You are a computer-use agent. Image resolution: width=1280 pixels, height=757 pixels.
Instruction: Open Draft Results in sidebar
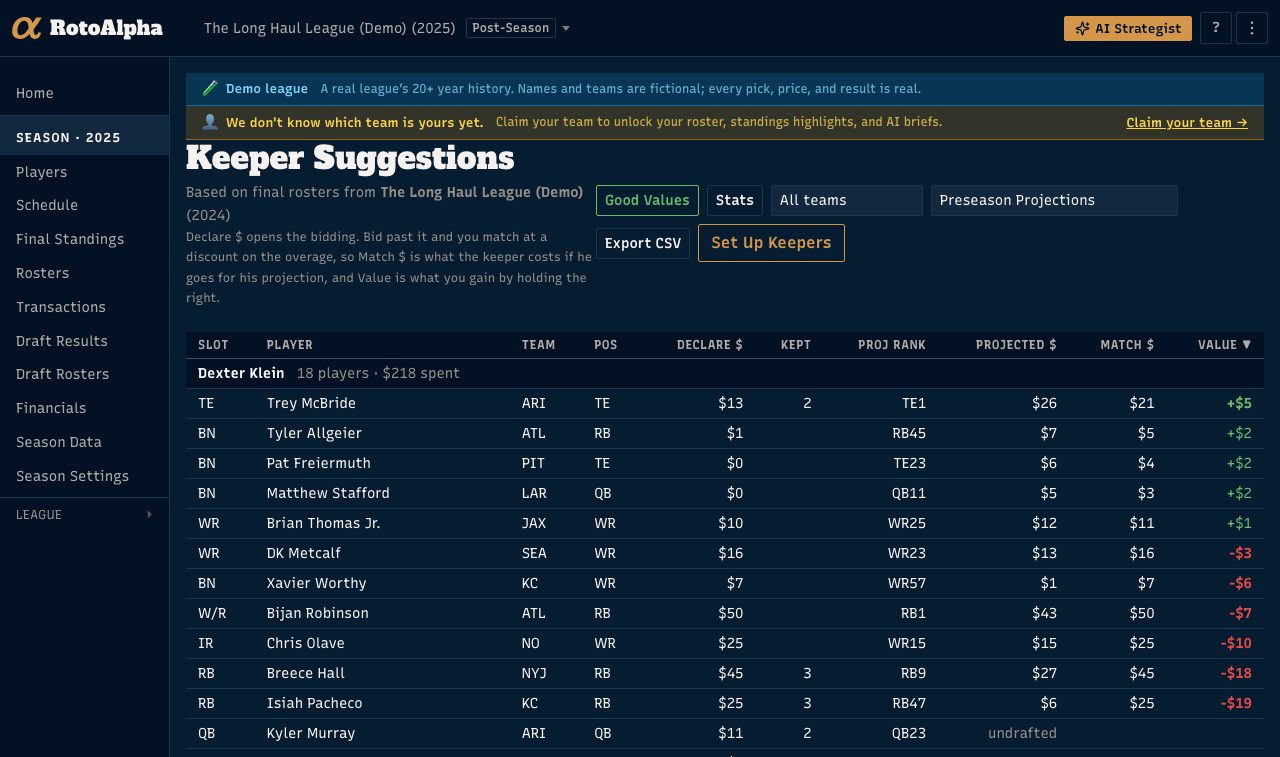click(x=62, y=341)
